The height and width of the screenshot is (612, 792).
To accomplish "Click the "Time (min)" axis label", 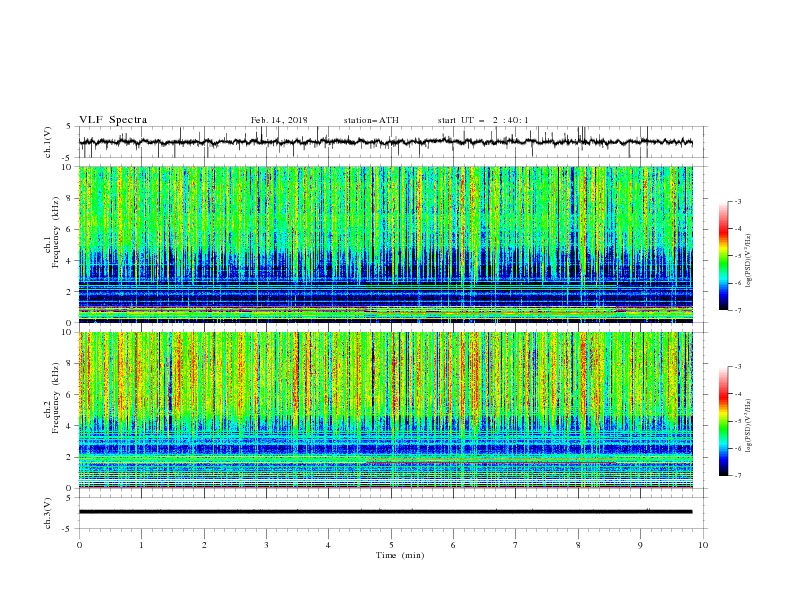I will tap(400, 555).
